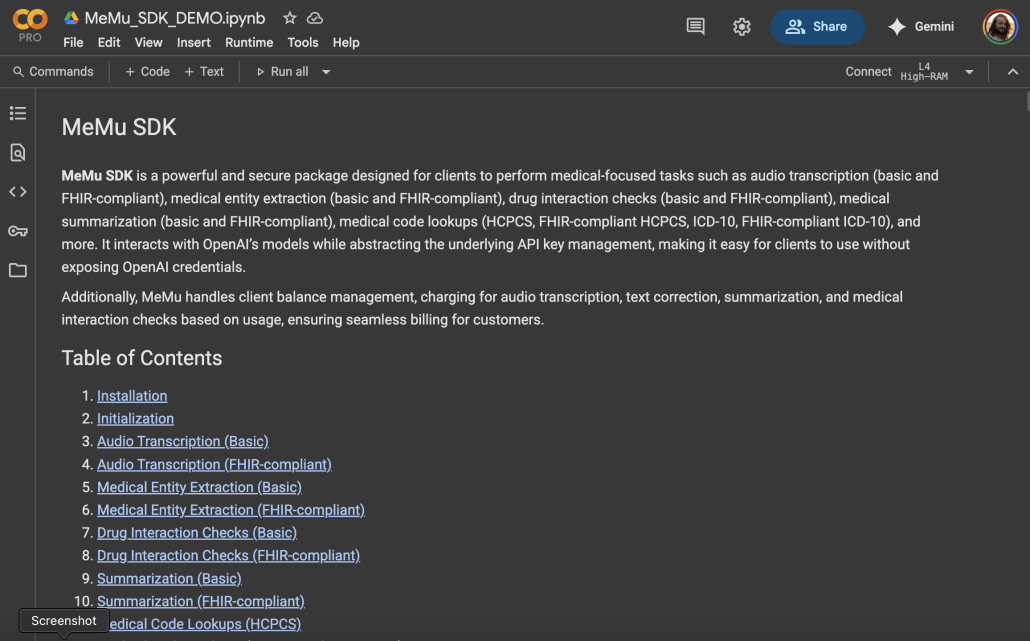The image size is (1030, 641).
Task: Open the code snippets panel icon
Action: pyautogui.click(x=17, y=192)
